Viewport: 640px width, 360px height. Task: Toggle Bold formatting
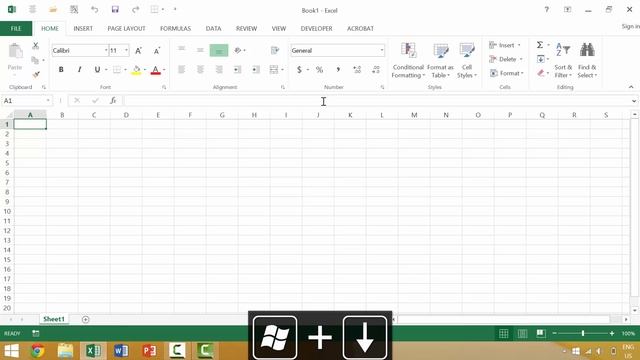(x=61, y=70)
